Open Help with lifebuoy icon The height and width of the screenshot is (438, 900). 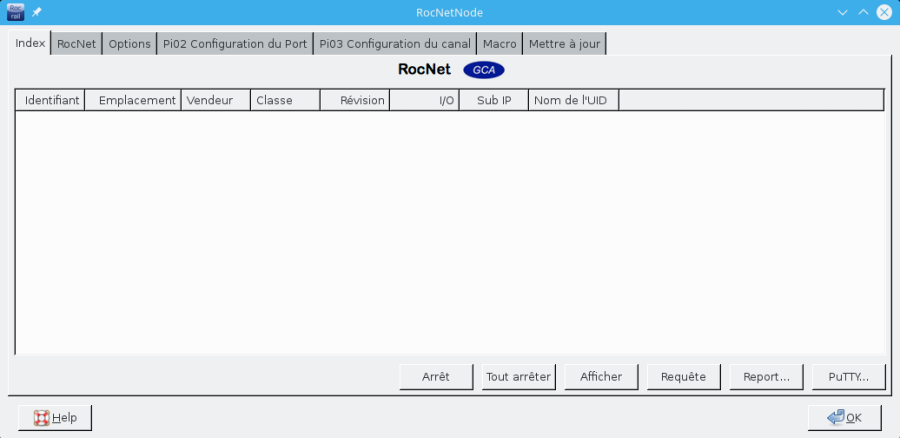[55, 417]
